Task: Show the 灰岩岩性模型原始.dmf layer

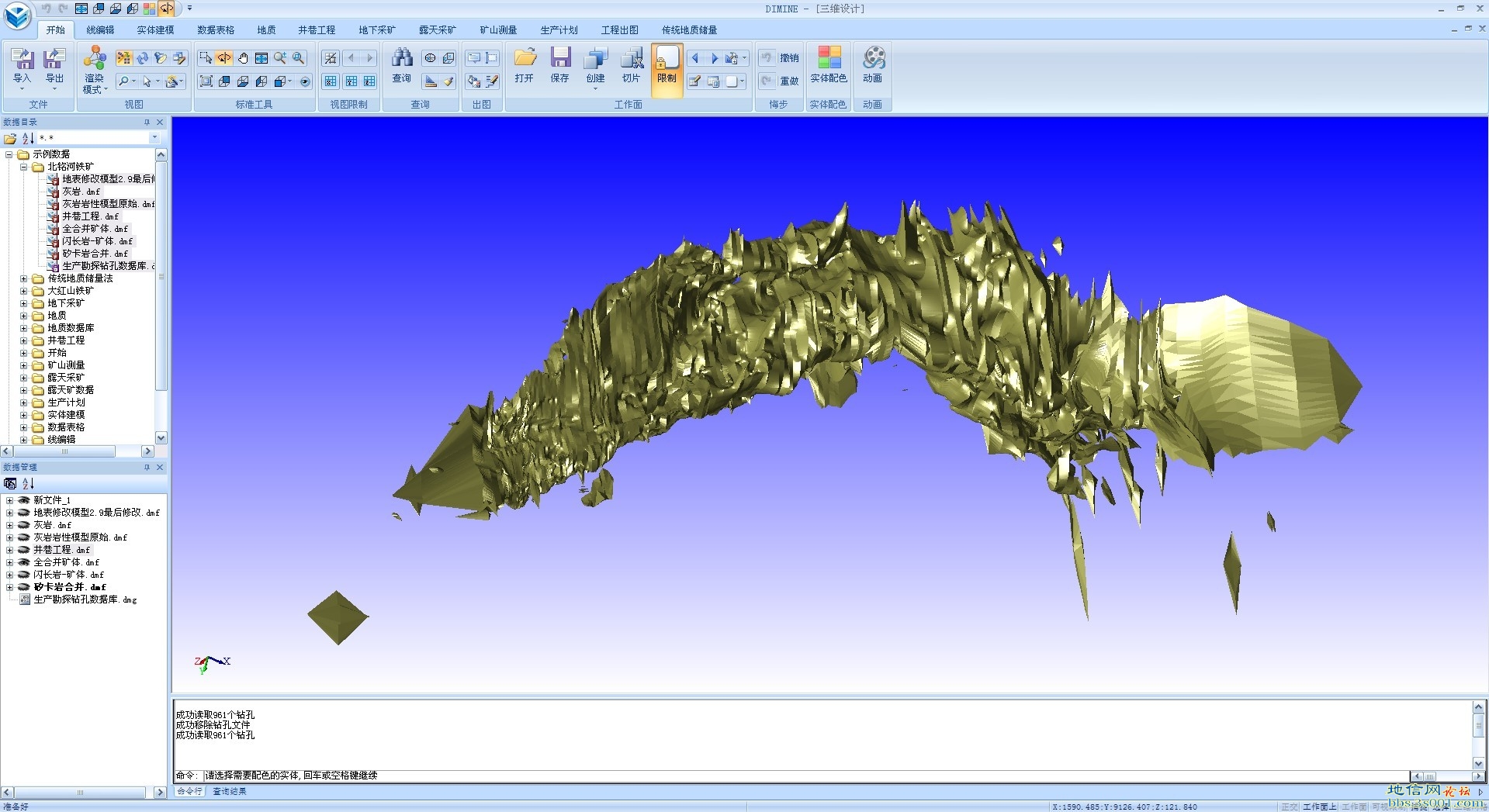Action: pyautogui.click(x=24, y=537)
